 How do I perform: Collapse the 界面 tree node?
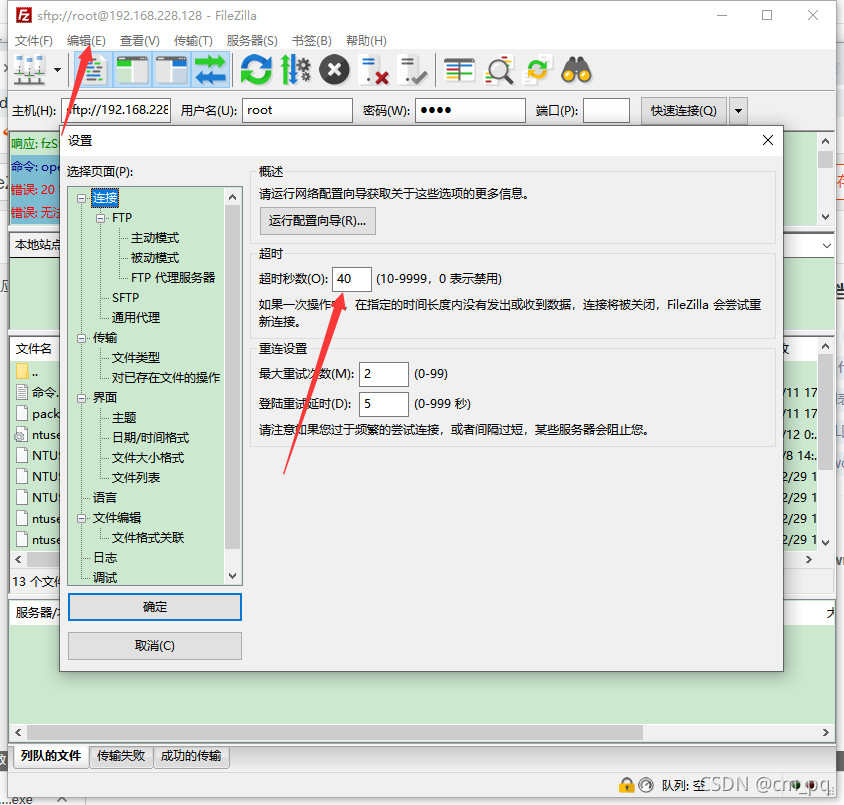click(x=81, y=398)
